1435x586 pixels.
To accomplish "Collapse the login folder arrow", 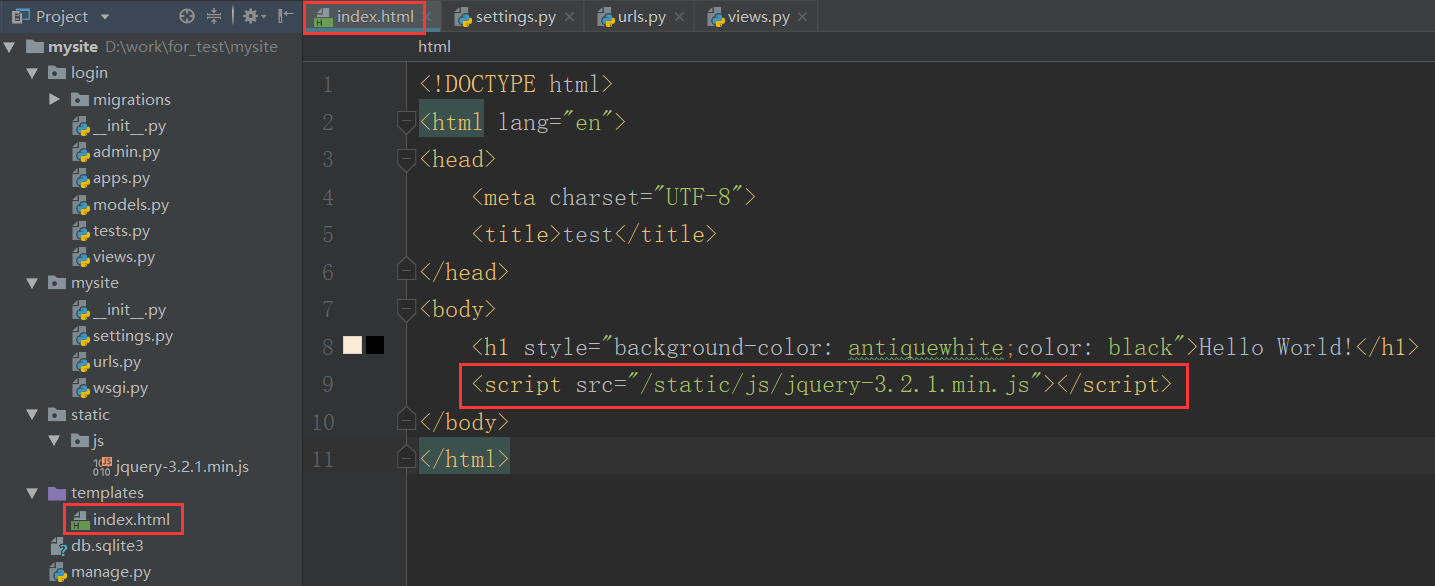I will pyautogui.click(x=32, y=73).
